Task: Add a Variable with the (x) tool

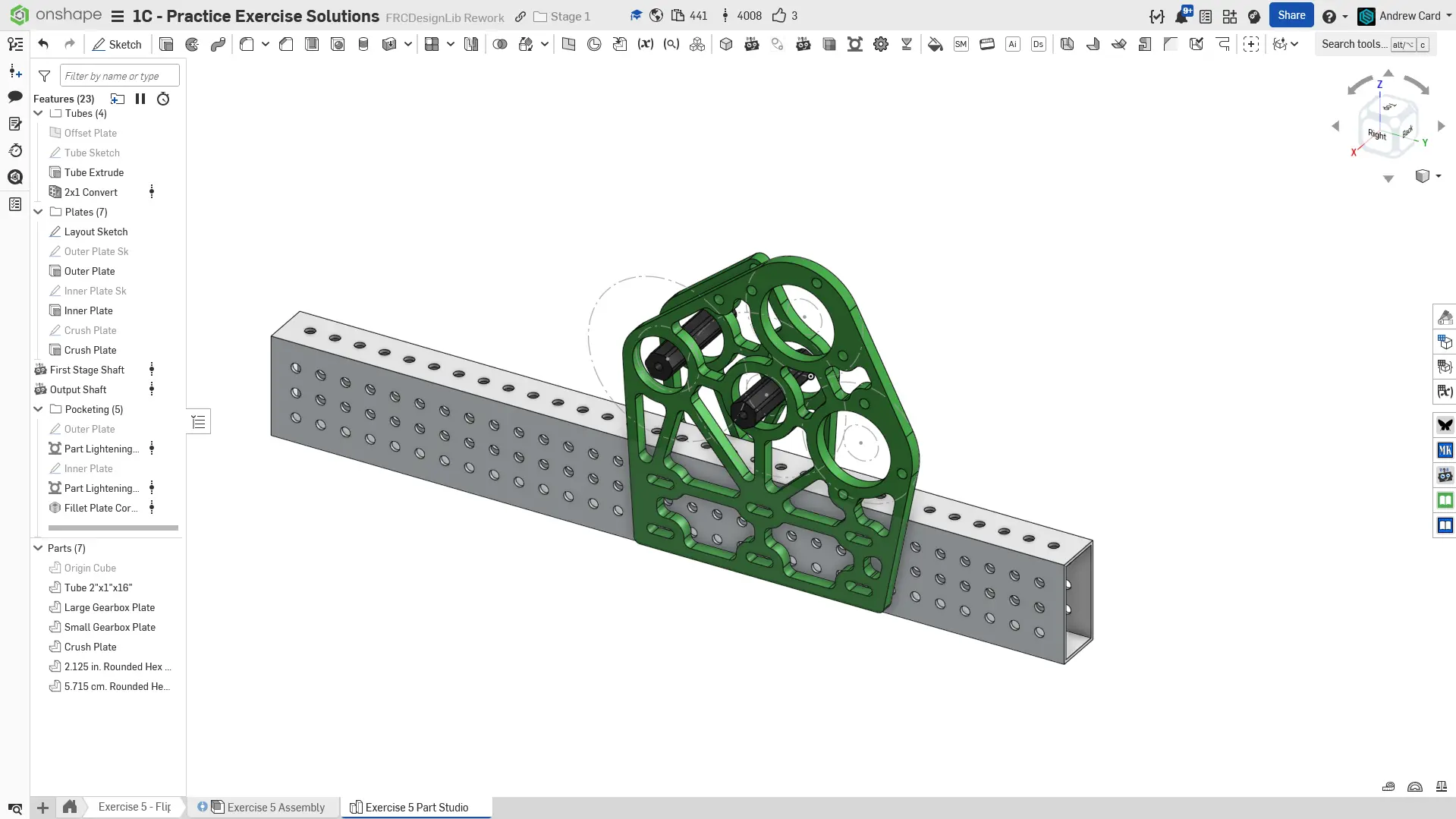Action: [x=645, y=44]
